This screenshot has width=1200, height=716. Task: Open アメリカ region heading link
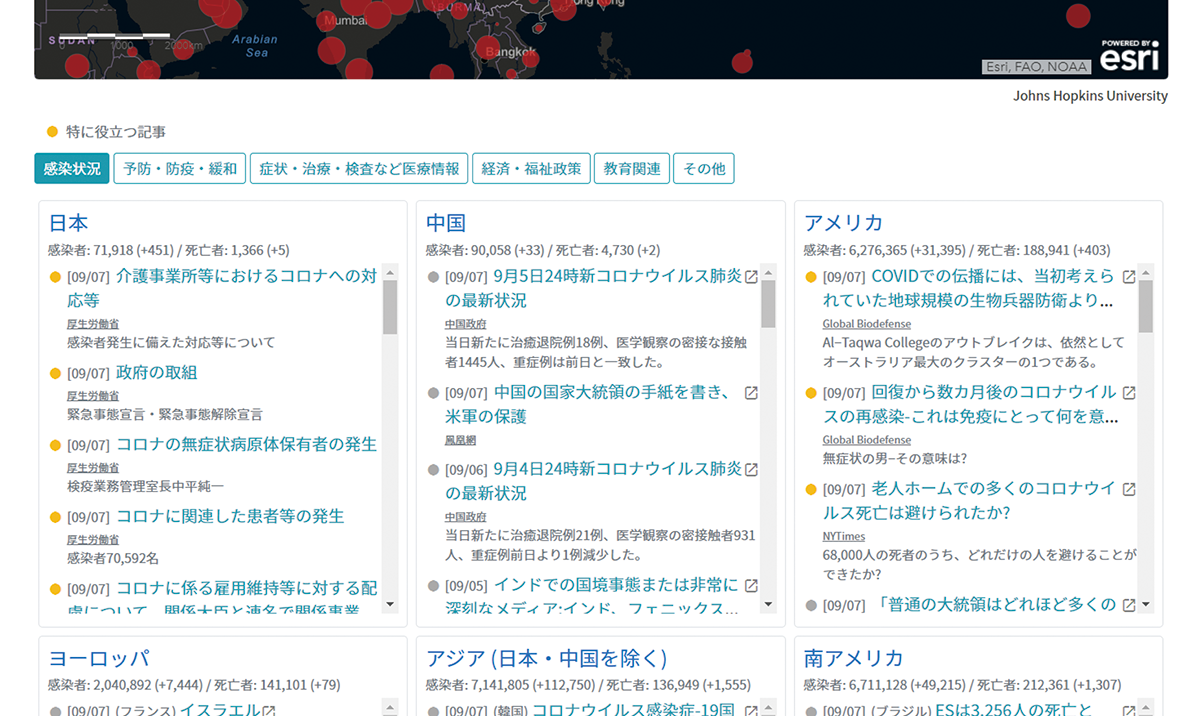pos(844,223)
